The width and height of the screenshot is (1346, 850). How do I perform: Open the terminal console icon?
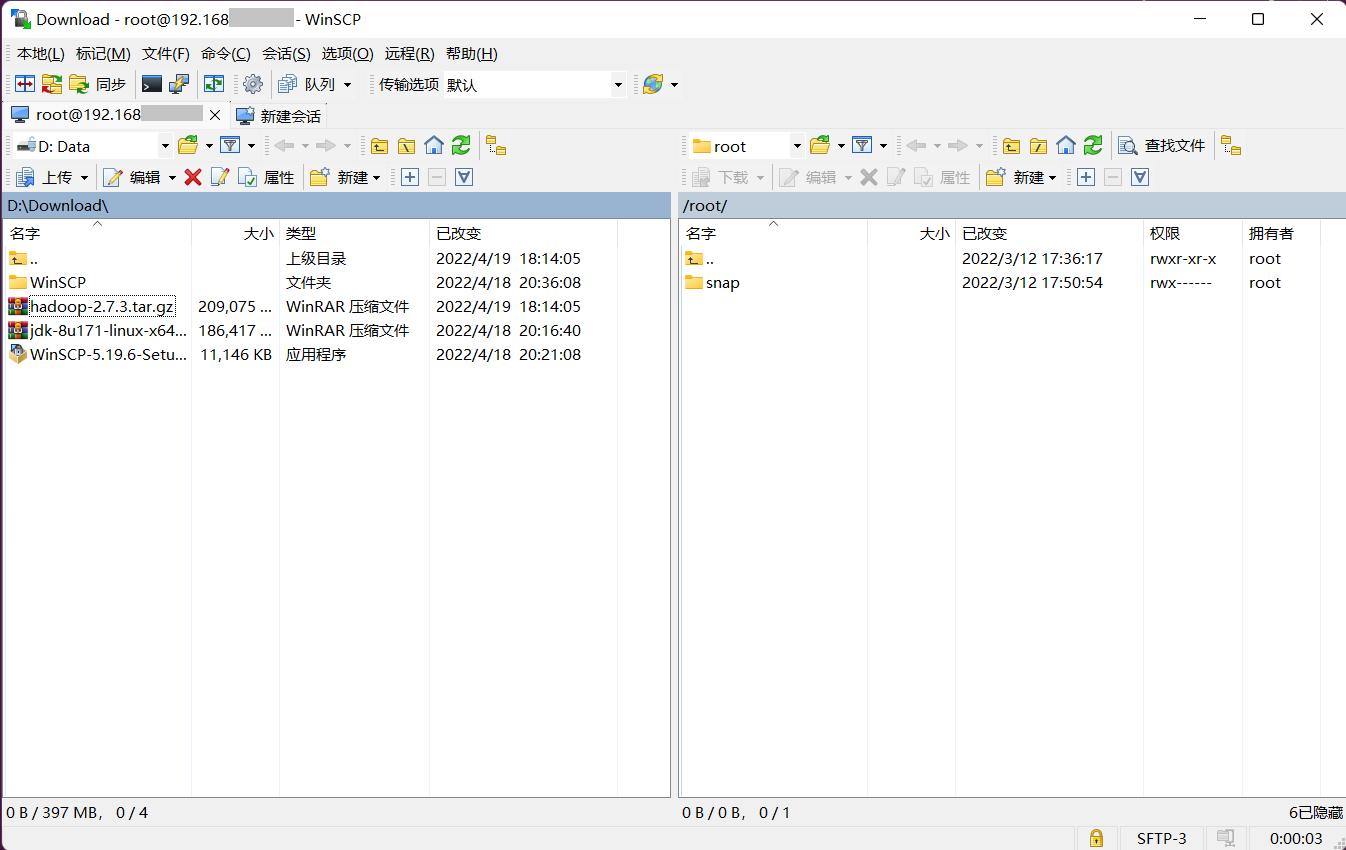point(152,85)
